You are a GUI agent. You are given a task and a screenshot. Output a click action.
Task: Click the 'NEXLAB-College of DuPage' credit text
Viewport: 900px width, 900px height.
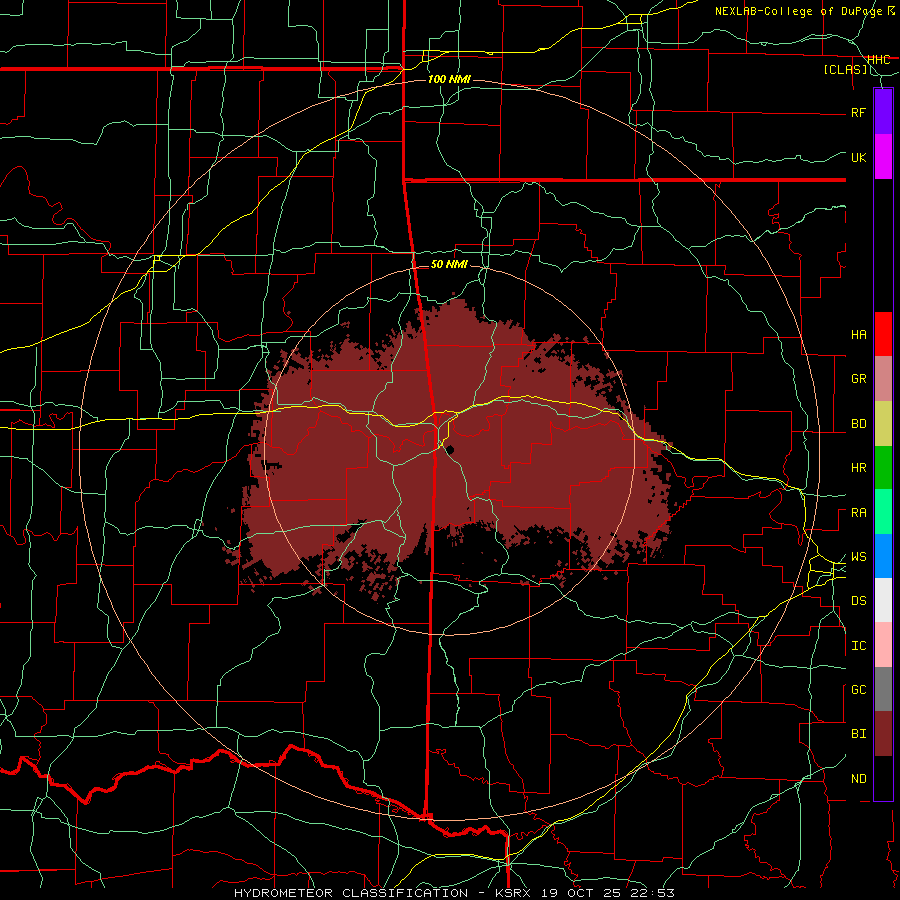pyautogui.click(x=800, y=11)
